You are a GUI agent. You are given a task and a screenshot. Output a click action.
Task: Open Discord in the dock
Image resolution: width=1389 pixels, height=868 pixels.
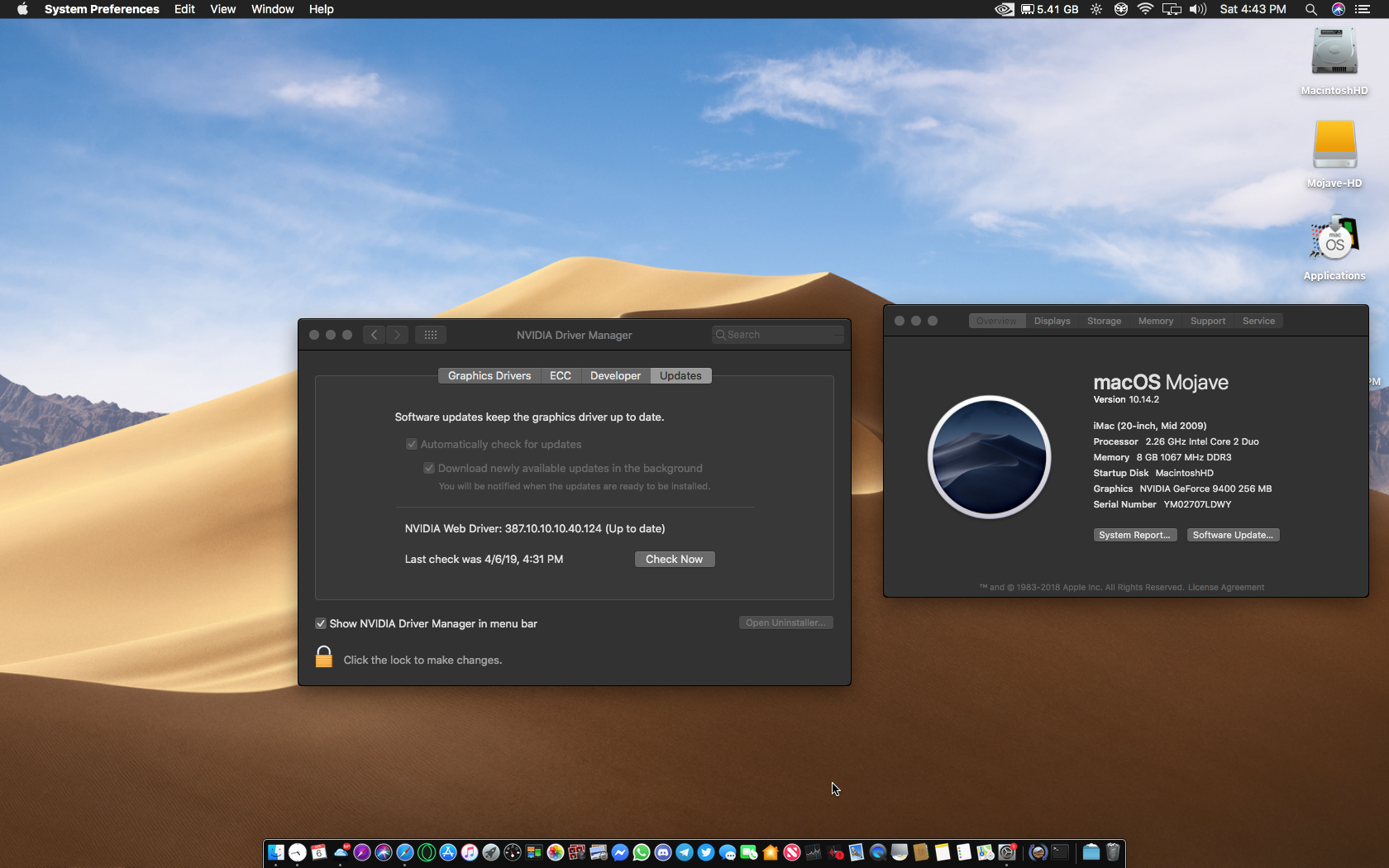pyautogui.click(x=663, y=852)
